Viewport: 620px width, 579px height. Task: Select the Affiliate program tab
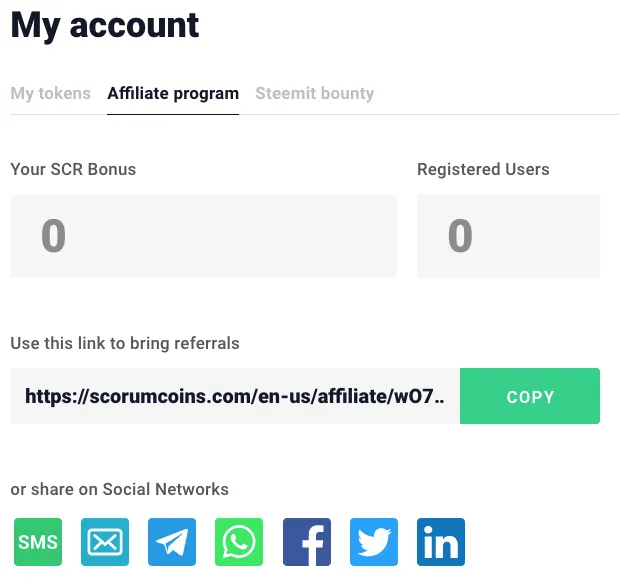pyautogui.click(x=173, y=94)
